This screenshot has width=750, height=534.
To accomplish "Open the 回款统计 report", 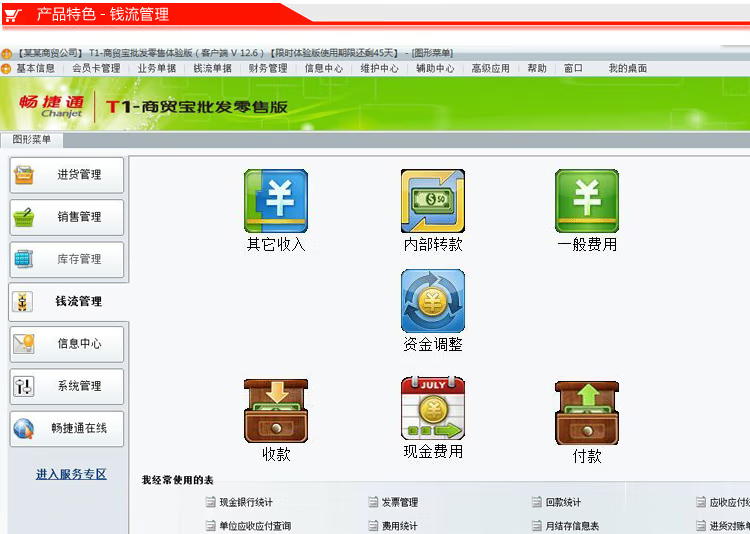I will 557,502.
